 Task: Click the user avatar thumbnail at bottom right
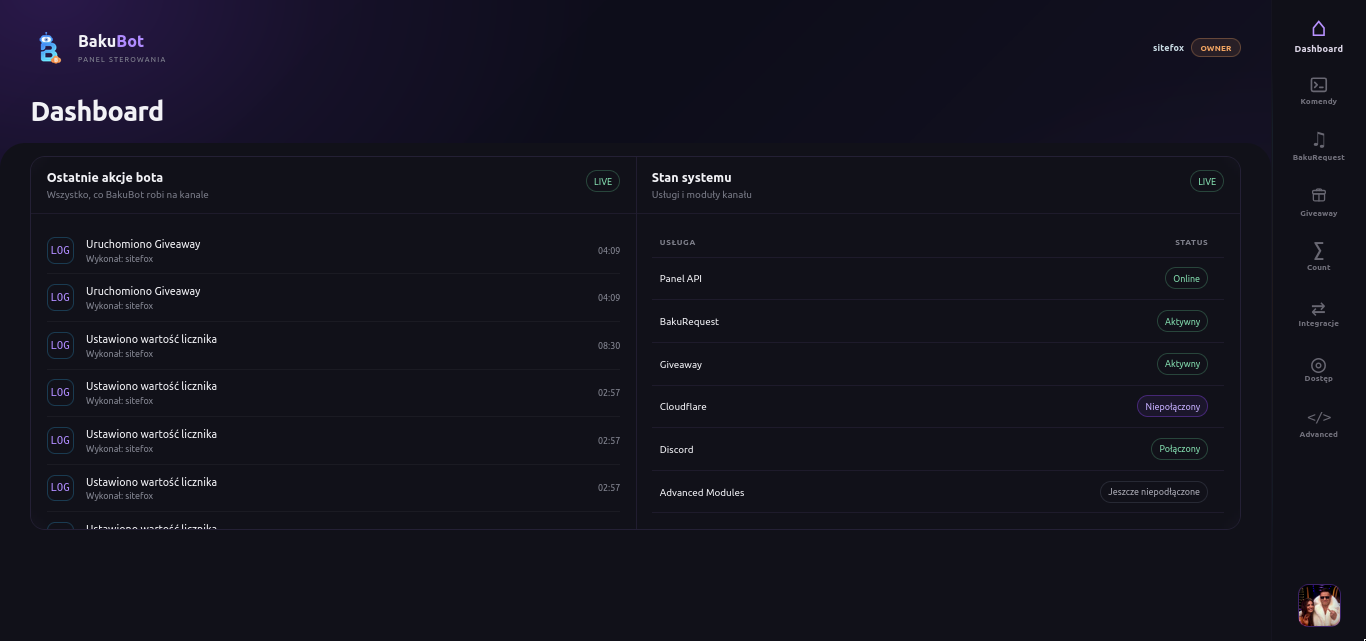tap(1318, 605)
